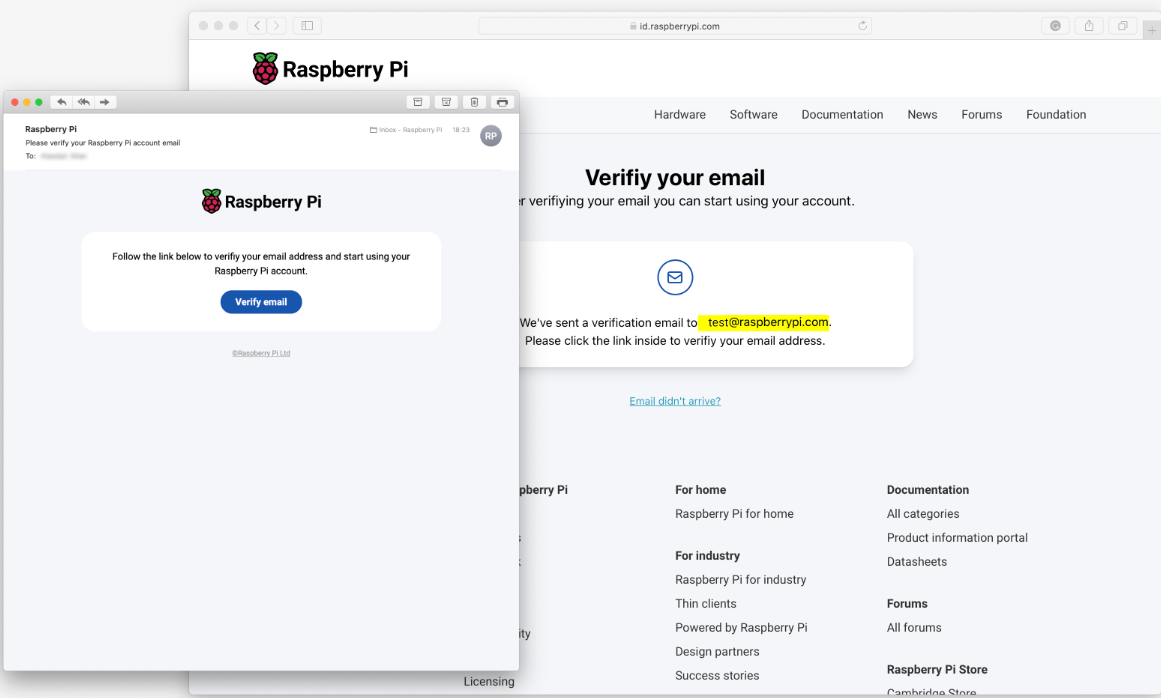Image resolution: width=1161 pixels, height=698 pixels.
Task: Click the Reply arrow in mail toolbar
Action: 62,102
